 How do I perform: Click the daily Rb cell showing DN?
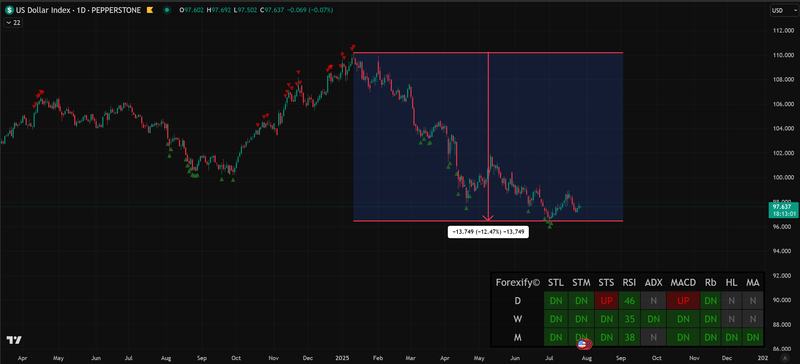(x=710, y=301)
